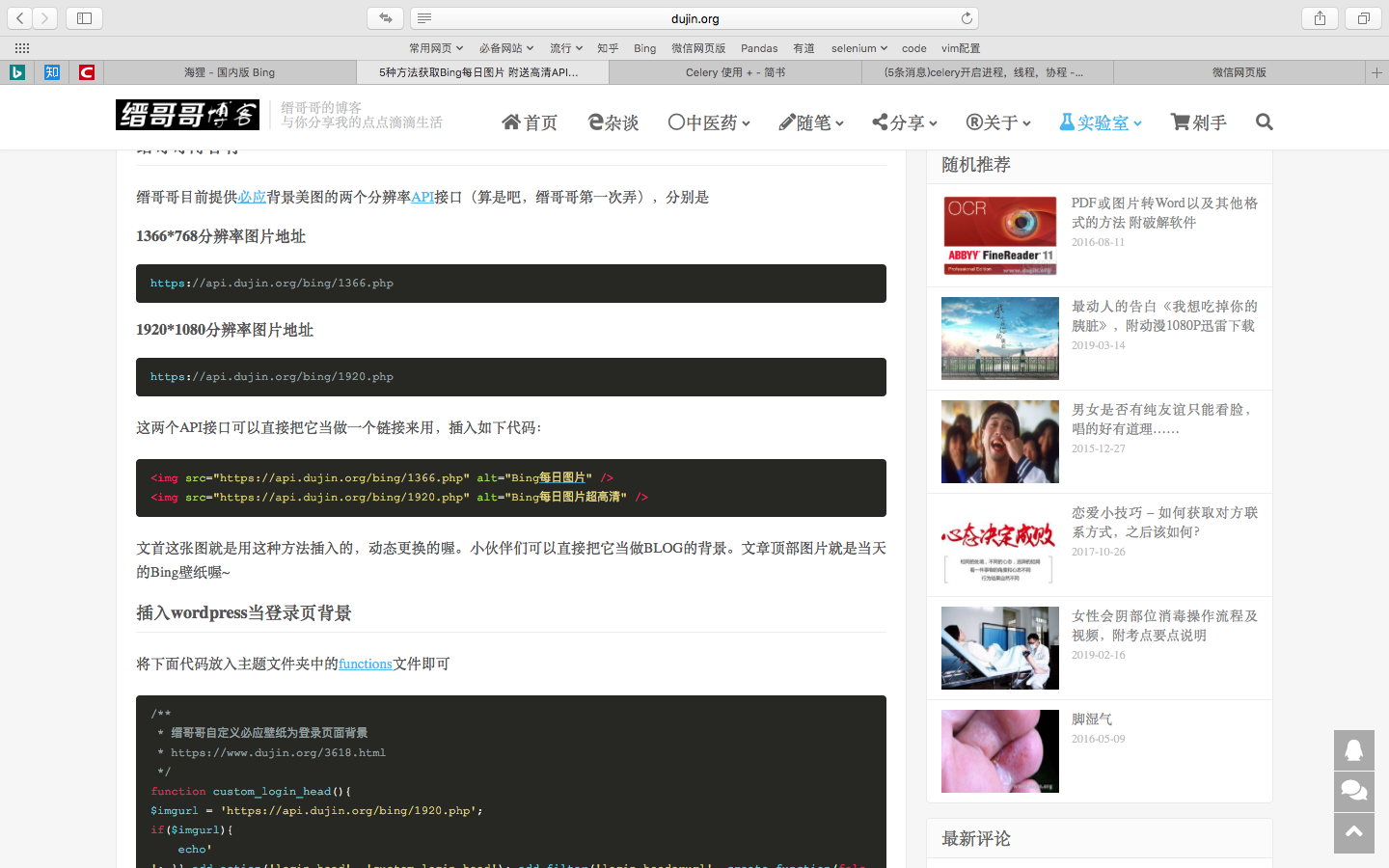Click the 1920.php API URL code block
The width and height of the screenshot is (1389, 868).
pyautogui.click(x=511, y=377)
